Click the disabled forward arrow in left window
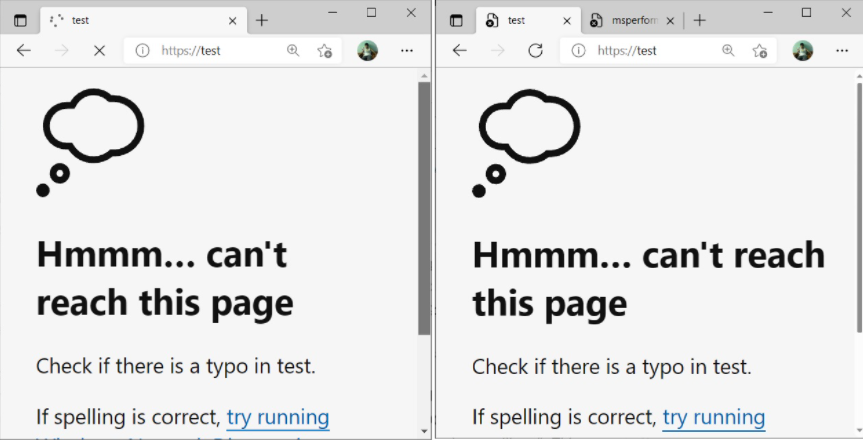863x440 pixels. pyautogui.click(x=62, y=51)
